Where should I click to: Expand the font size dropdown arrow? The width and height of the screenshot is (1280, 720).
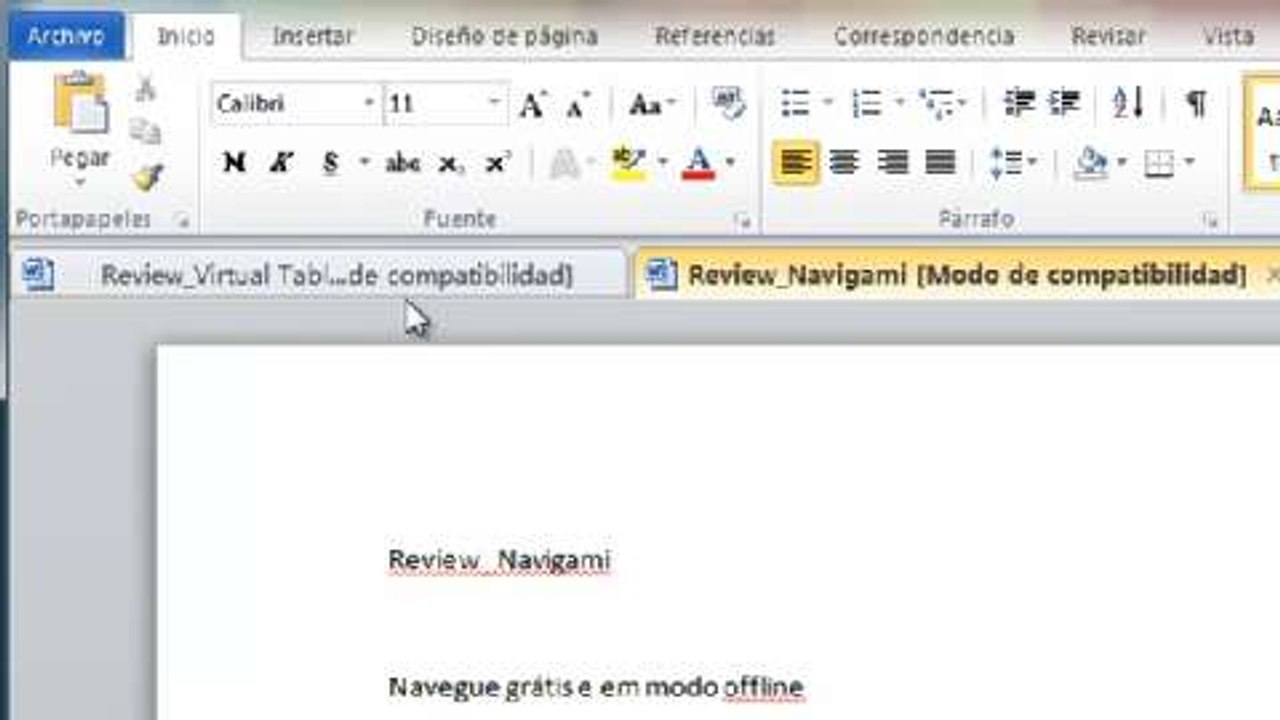[x=494, y=104]
